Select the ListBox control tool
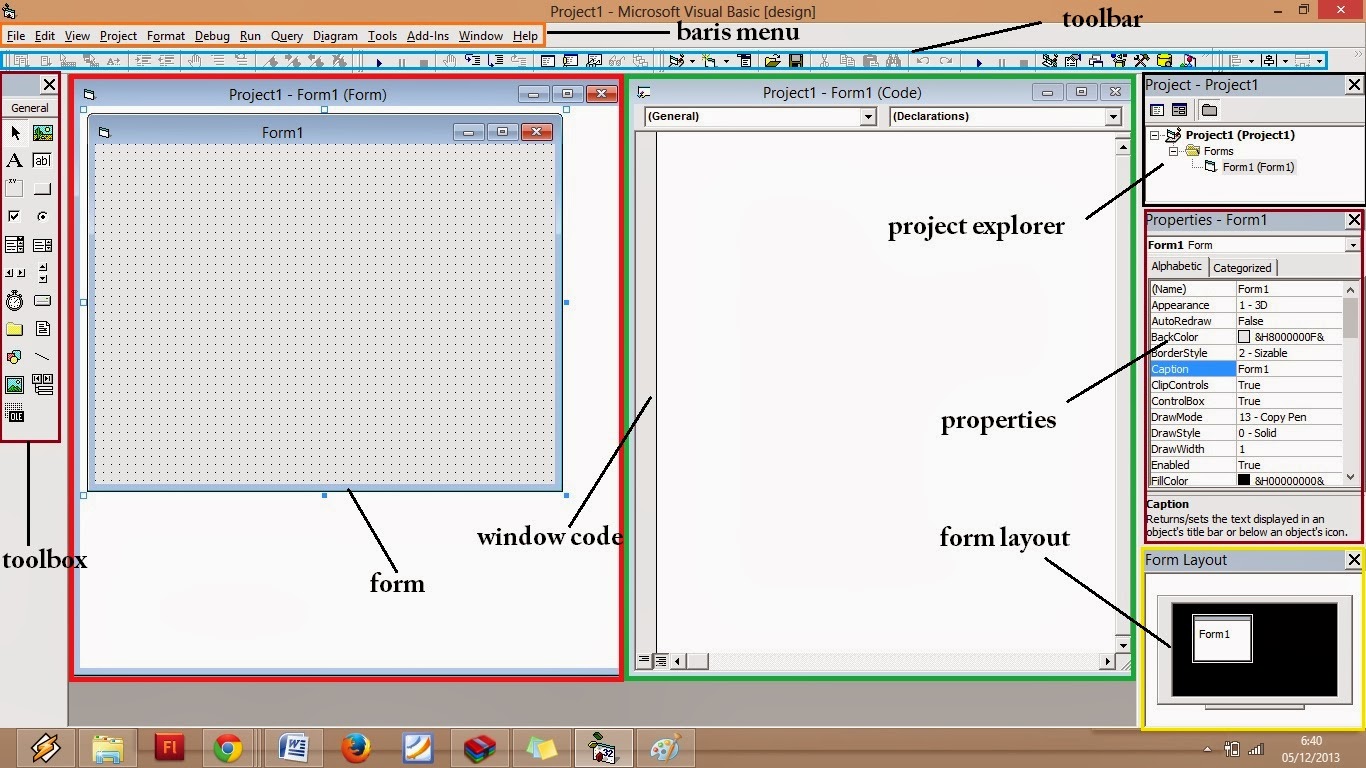Screen dimensions: 1366x768 pos(43,245)
